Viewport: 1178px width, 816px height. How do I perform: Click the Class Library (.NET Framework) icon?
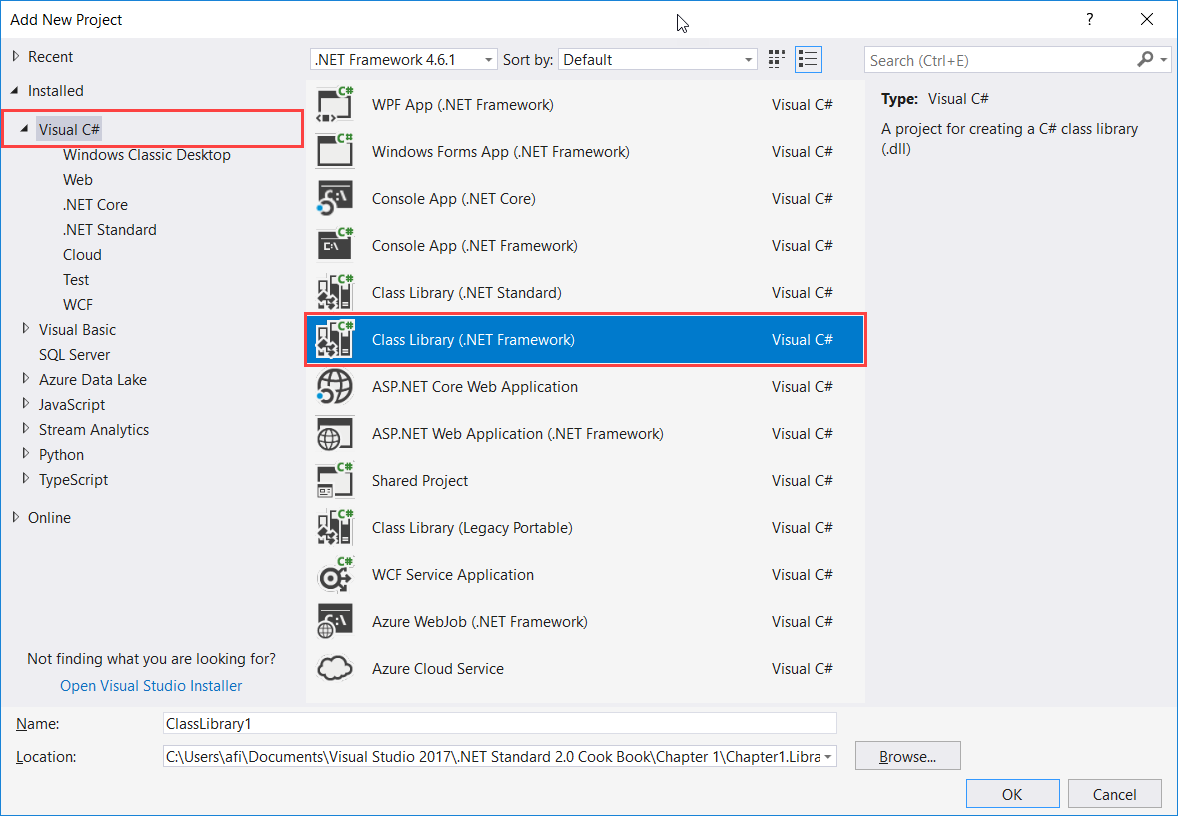click(335, 340)
